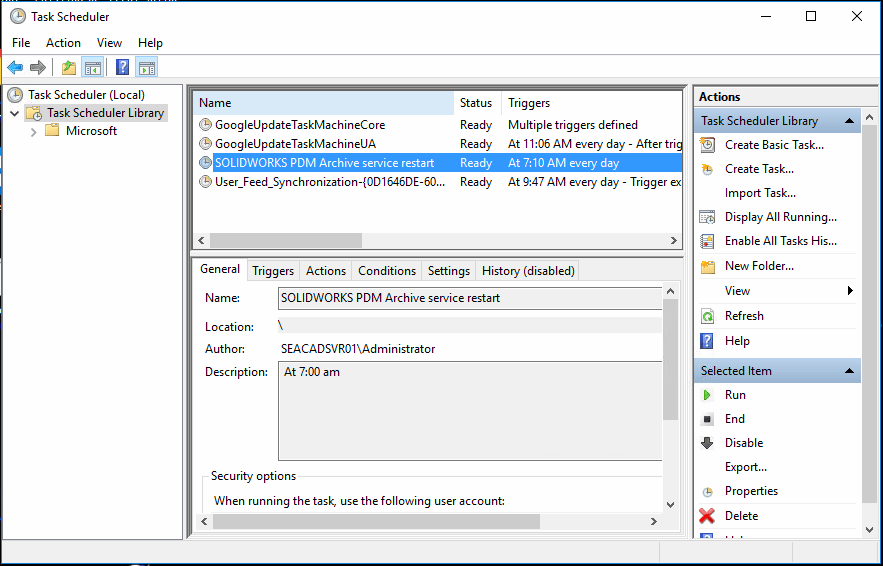Click the Task Scheduler (Local) clock icon

pos(15,95)
